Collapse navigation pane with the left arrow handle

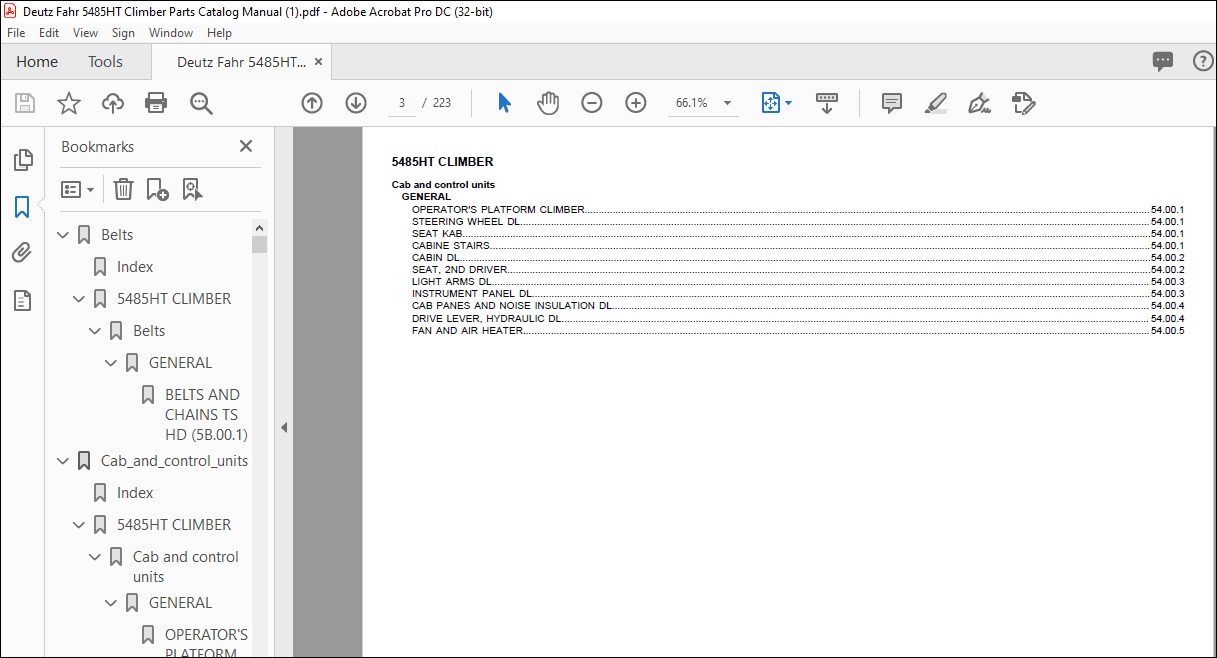tap(283, 427)
